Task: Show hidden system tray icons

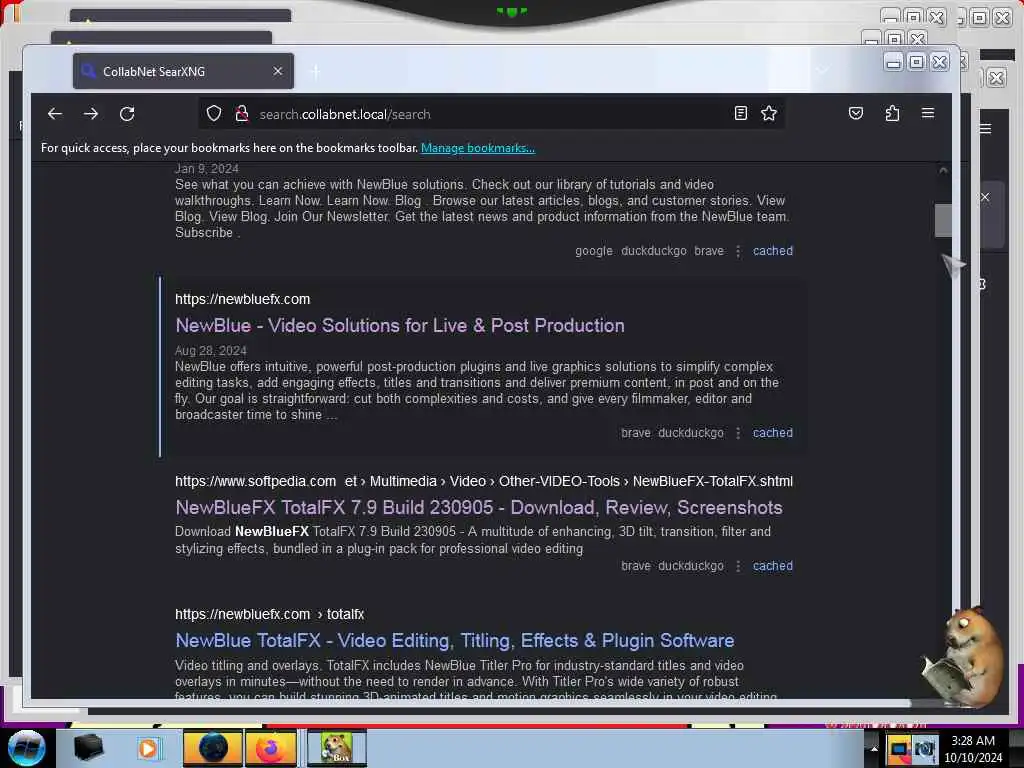Action: coord(874,749)
